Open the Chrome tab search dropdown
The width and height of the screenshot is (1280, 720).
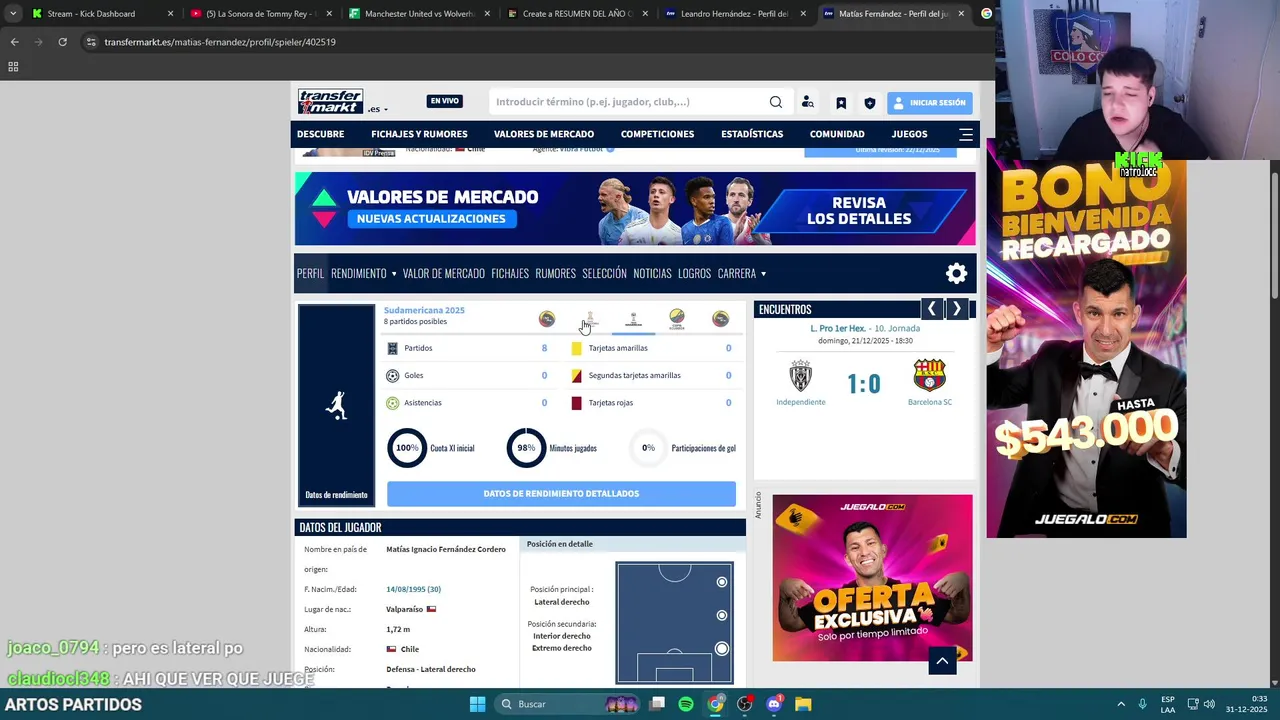point(13,14)
